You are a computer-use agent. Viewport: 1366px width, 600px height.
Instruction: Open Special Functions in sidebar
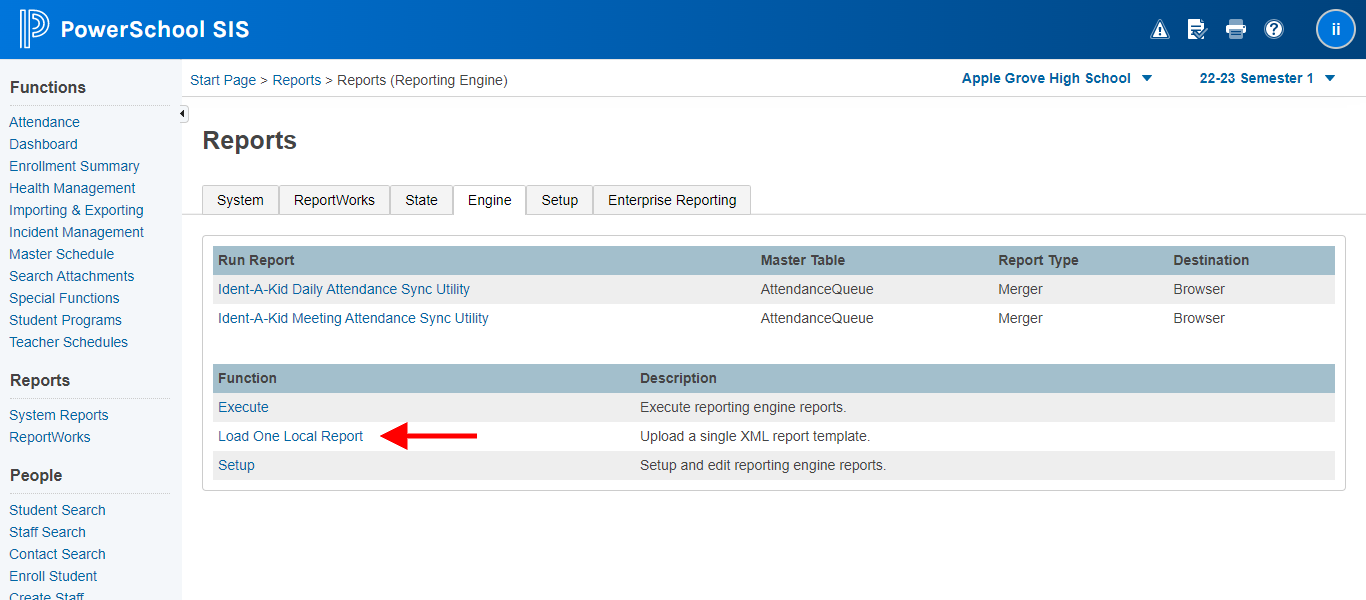pos(64,298)
